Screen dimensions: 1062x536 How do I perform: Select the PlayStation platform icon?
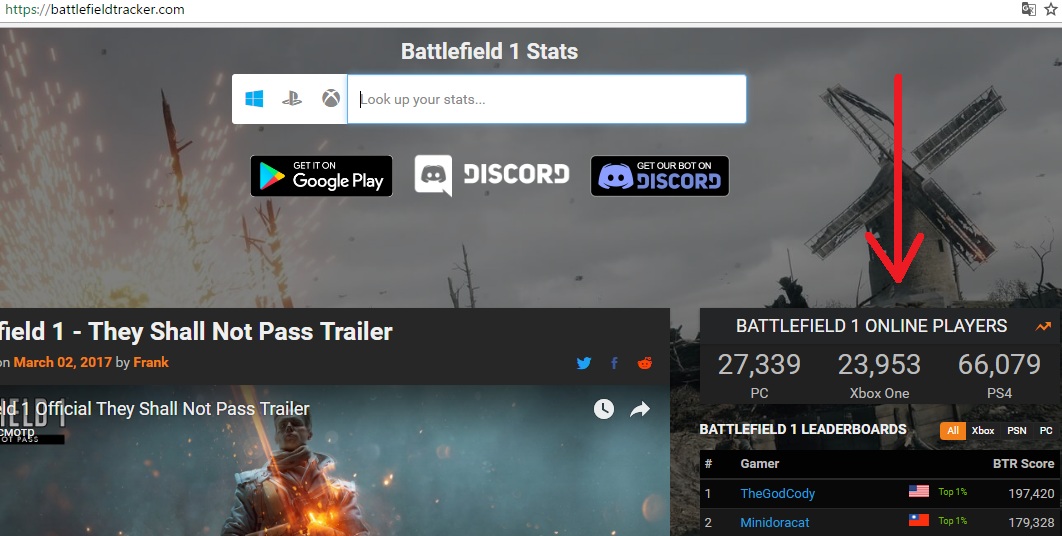[x=292, y=99]
